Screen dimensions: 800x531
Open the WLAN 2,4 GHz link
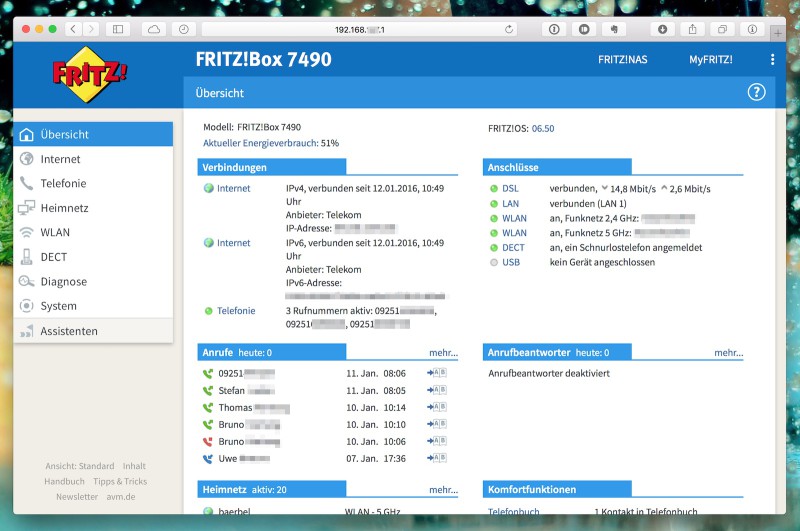coord(514,218)
